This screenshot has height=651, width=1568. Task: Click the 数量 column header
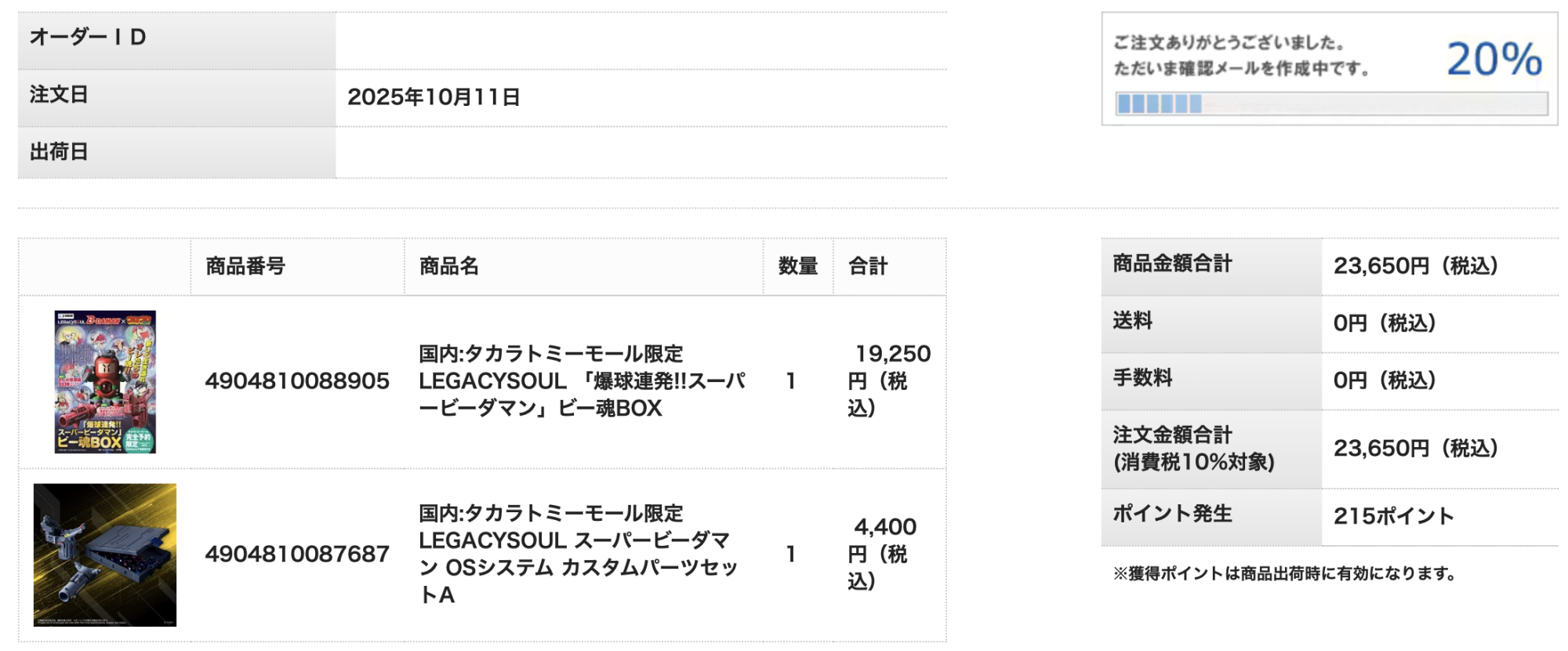point(798,267)
